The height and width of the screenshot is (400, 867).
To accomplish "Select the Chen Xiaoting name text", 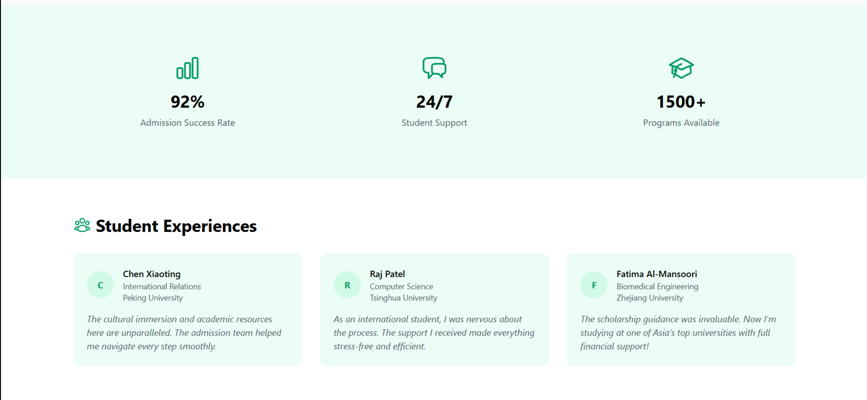I will (x=152, y=274).
